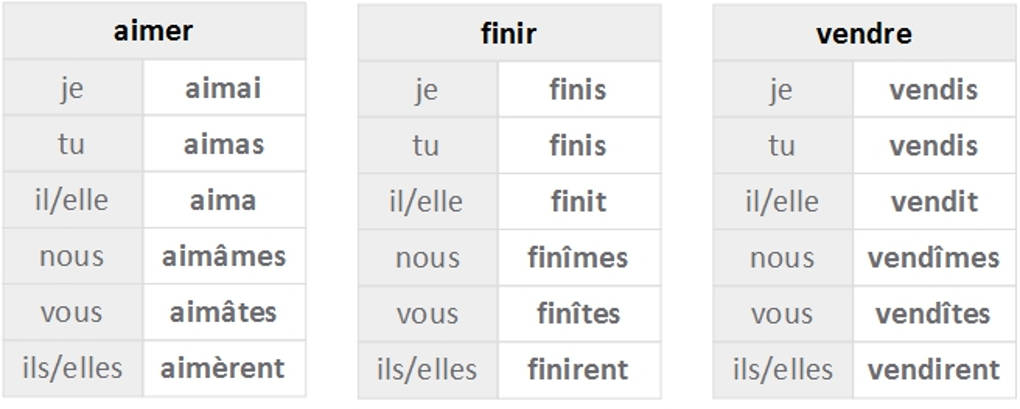
Task: Select the "finîmes" cell
Action: pos(578,258)
